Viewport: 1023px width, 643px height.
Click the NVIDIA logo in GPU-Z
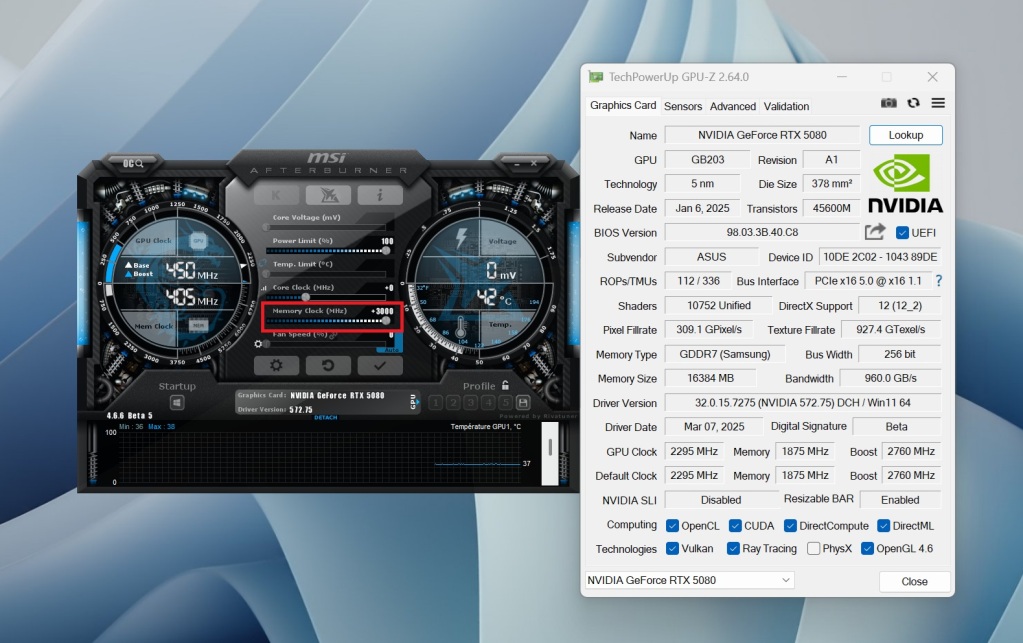click(x=906, y=184)
